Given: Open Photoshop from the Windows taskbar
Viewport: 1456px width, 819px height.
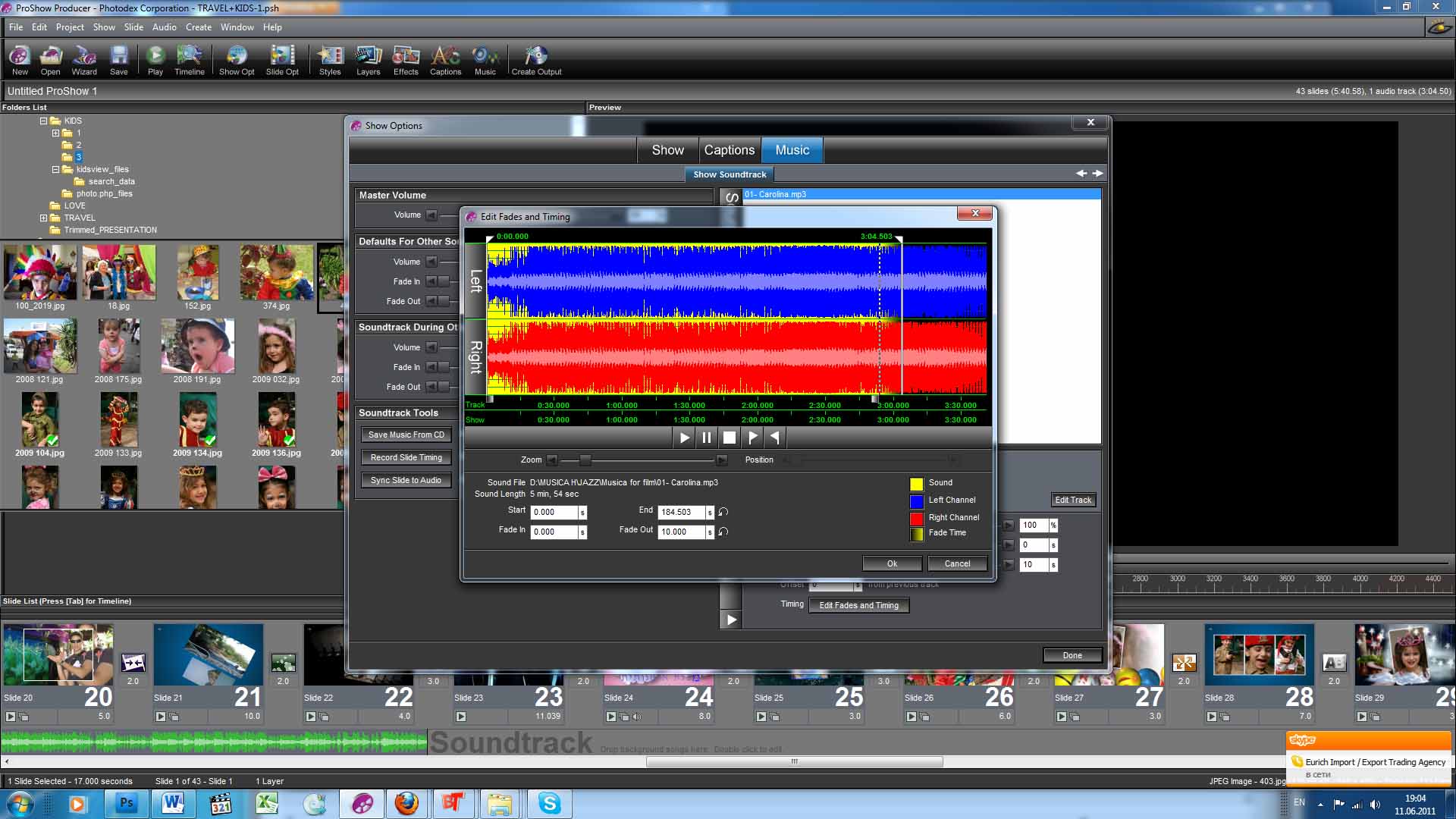Looking at the screenshot, I should 126,804.
